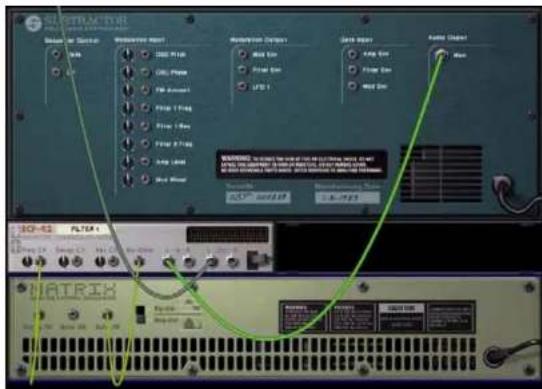Adjust the Filter 2 Freq CV trim knob
This screenshot has height=389, width=542.
pyautogui.click(x=128, y=143)
